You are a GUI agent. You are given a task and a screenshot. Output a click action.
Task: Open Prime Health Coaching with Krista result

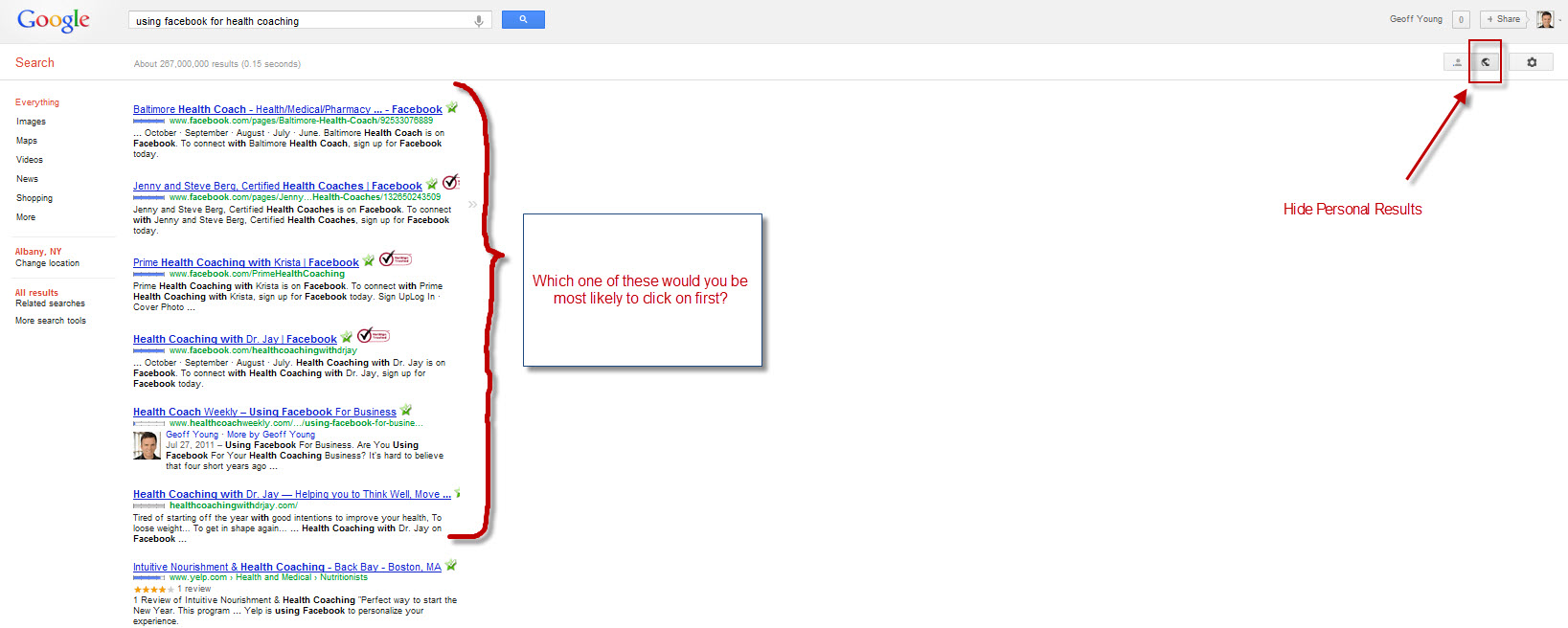pyautogui.click(x=246, y=262)
